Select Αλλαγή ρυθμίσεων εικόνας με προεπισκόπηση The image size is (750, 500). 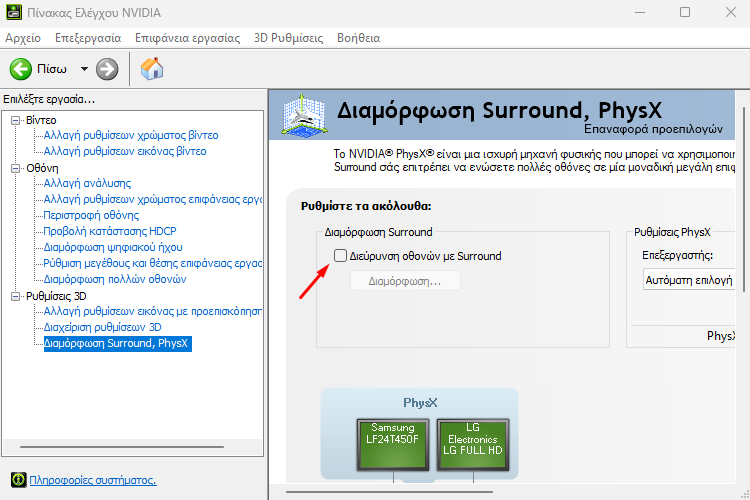pyautogui.click(x=153, y=311)
